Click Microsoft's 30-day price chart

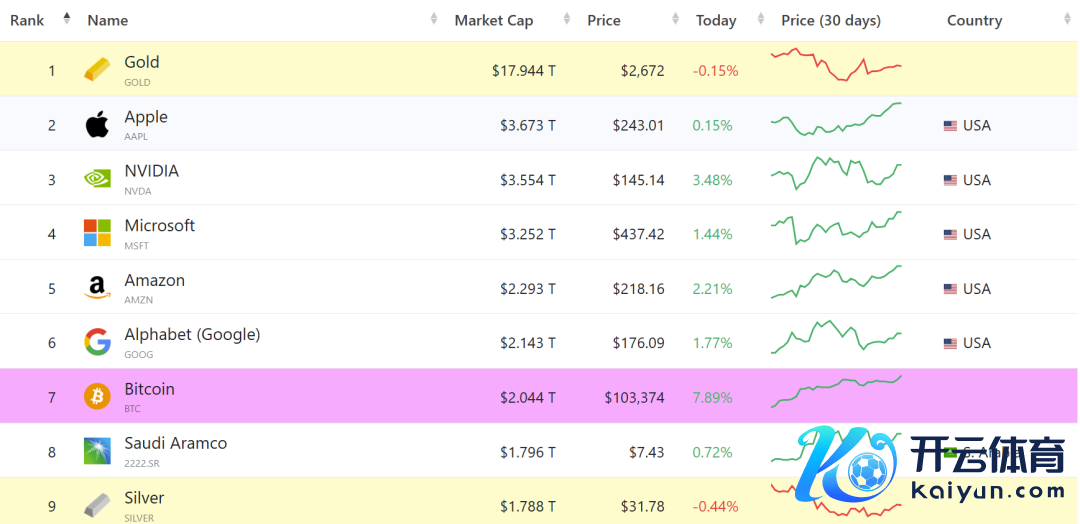[x=836, y=227]
